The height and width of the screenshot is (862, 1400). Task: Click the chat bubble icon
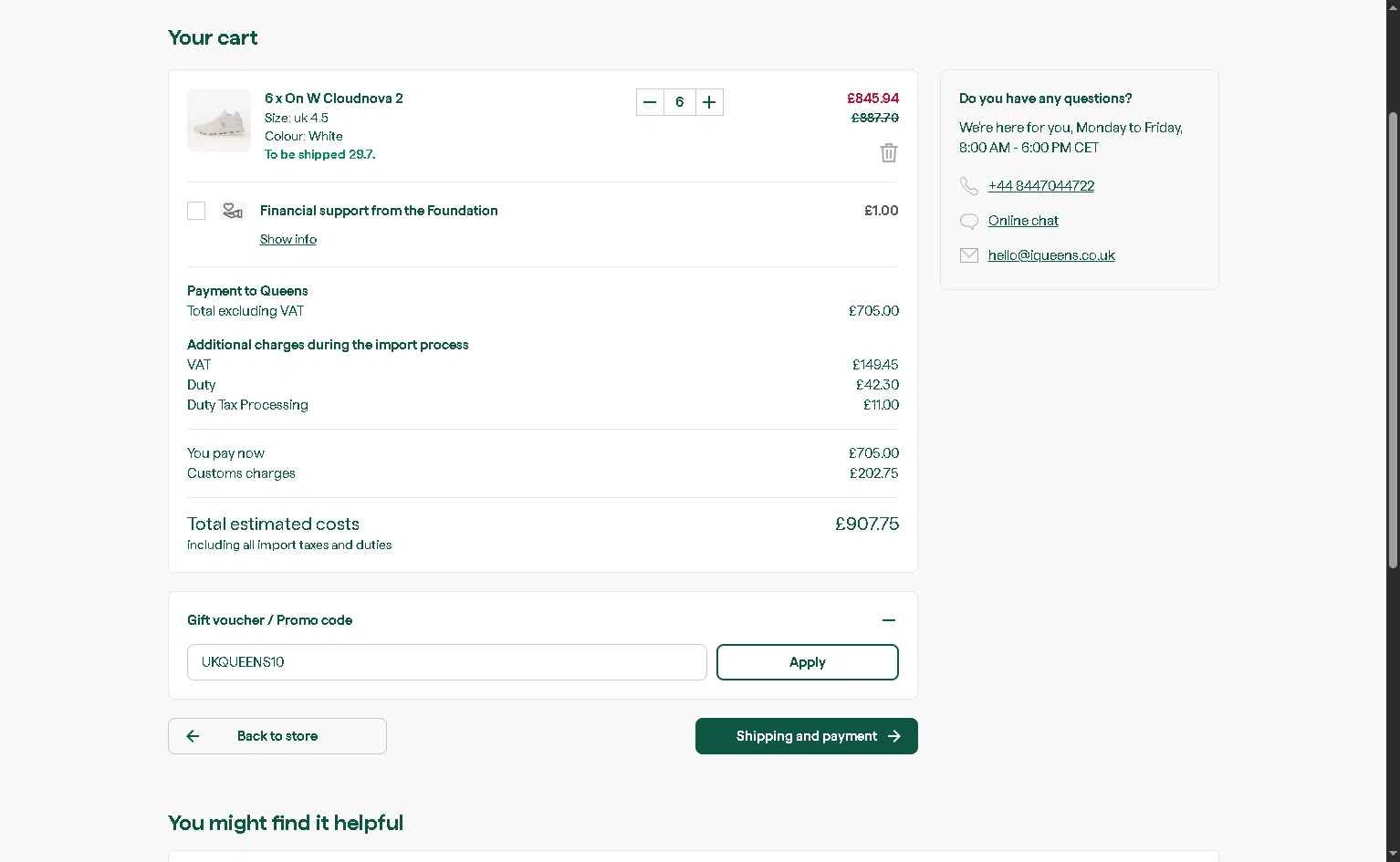tap(969, 221)
